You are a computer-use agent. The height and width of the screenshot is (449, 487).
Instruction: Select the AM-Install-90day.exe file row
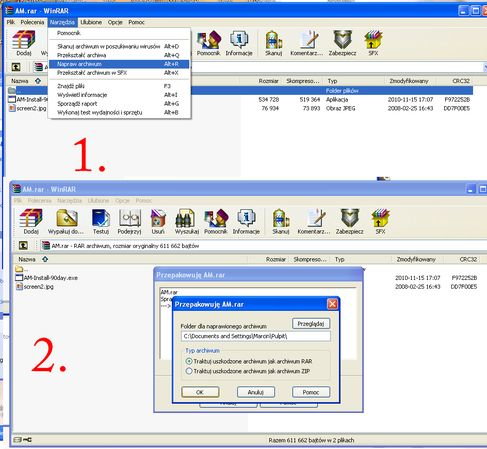47,277
